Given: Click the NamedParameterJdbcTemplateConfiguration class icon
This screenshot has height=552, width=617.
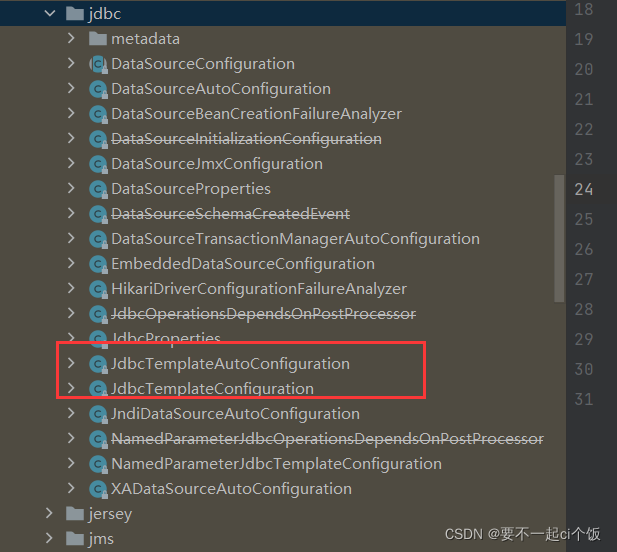Looking at the screenshot, I should [98, 464].
